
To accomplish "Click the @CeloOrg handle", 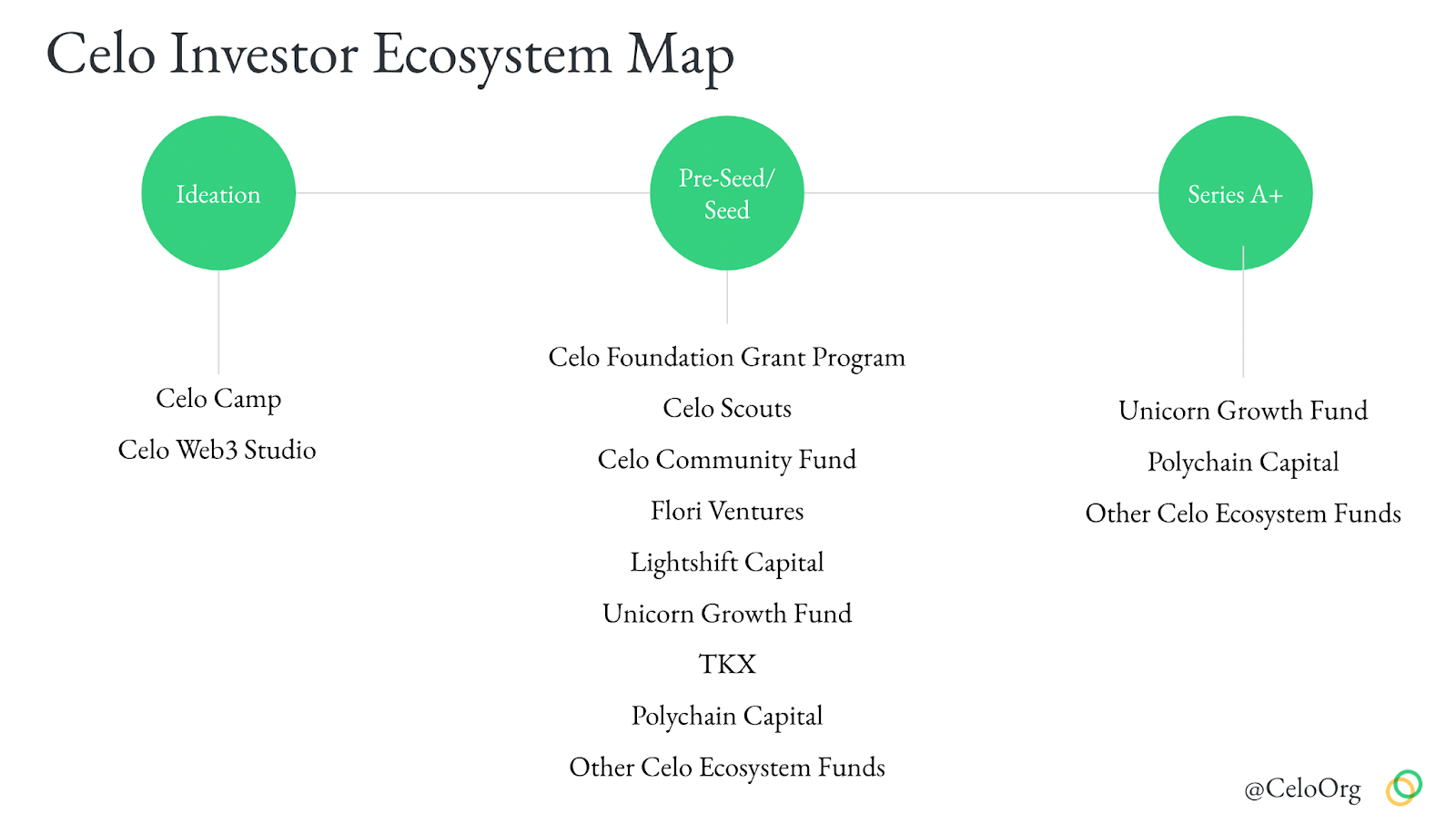I will click(x=1302, y=789).
